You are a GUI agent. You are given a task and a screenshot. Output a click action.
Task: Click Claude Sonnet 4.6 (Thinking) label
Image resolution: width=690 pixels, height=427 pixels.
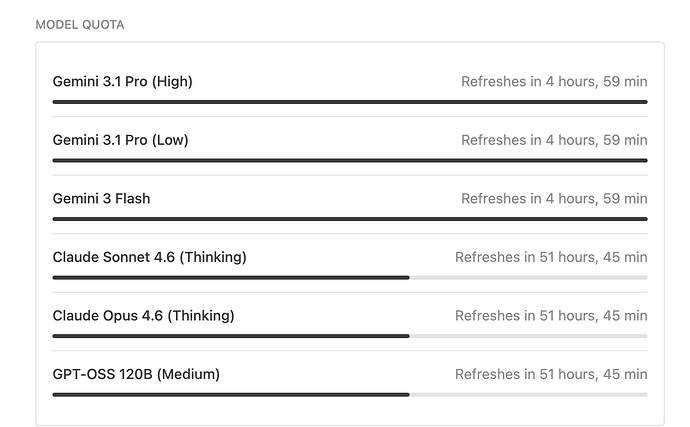click(x=150, y=257)
